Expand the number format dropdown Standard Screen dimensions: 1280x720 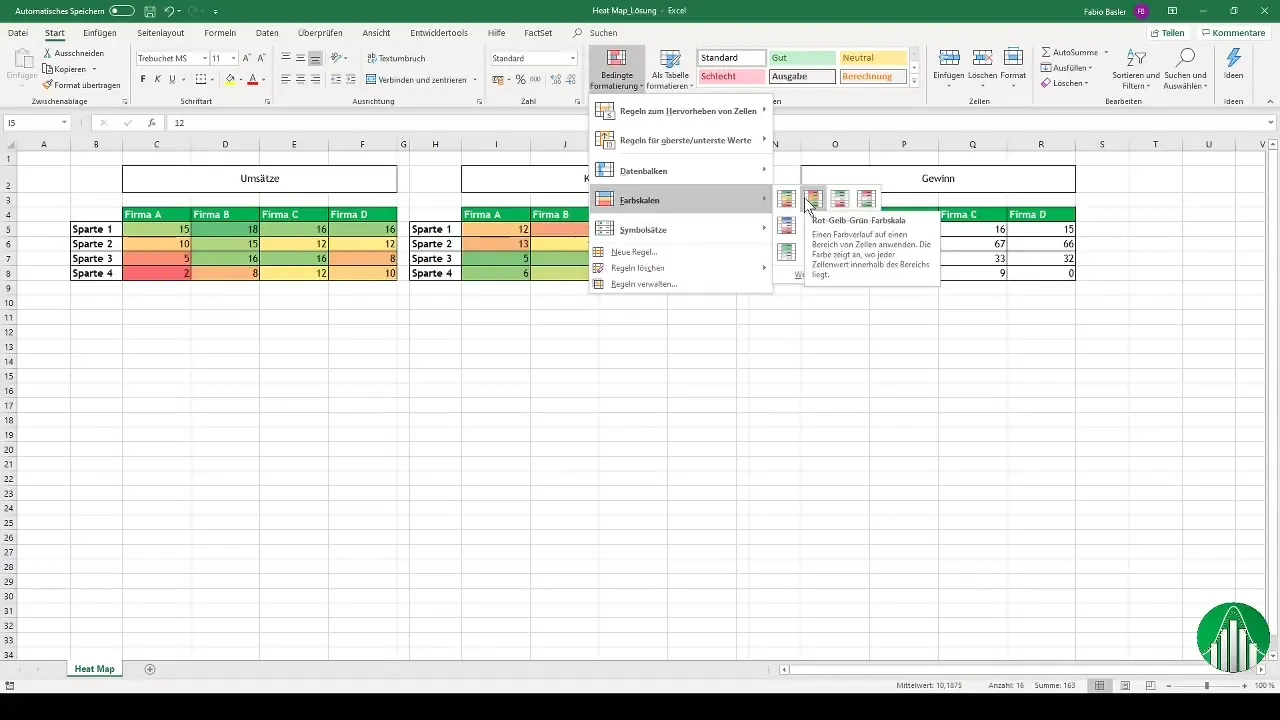tap(573, 58)
